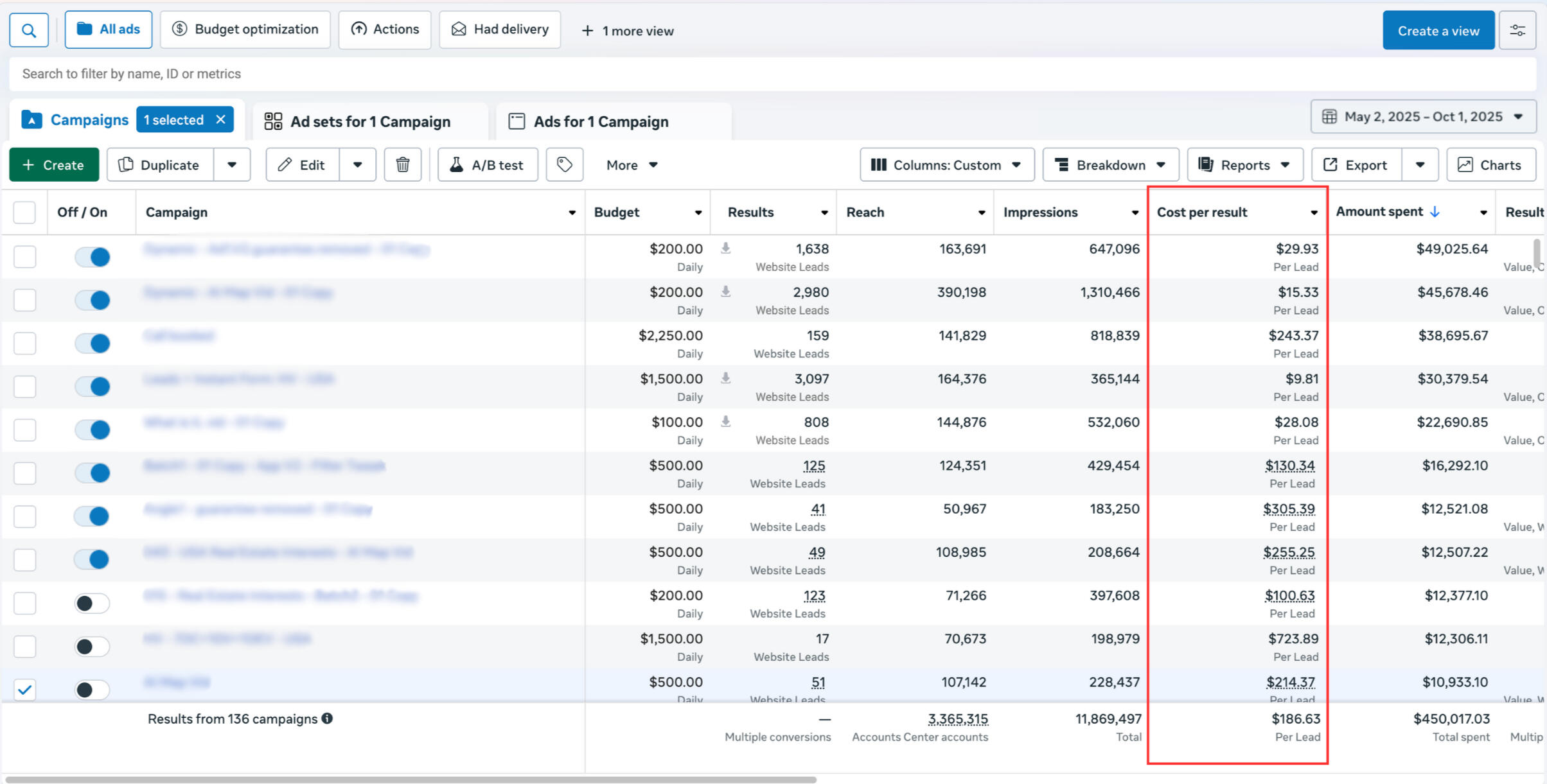This screenshot has width=1547, height=784.
Task: Turn on the $723.89 cost campaign toggle
Action: click(x=93, y=647)
